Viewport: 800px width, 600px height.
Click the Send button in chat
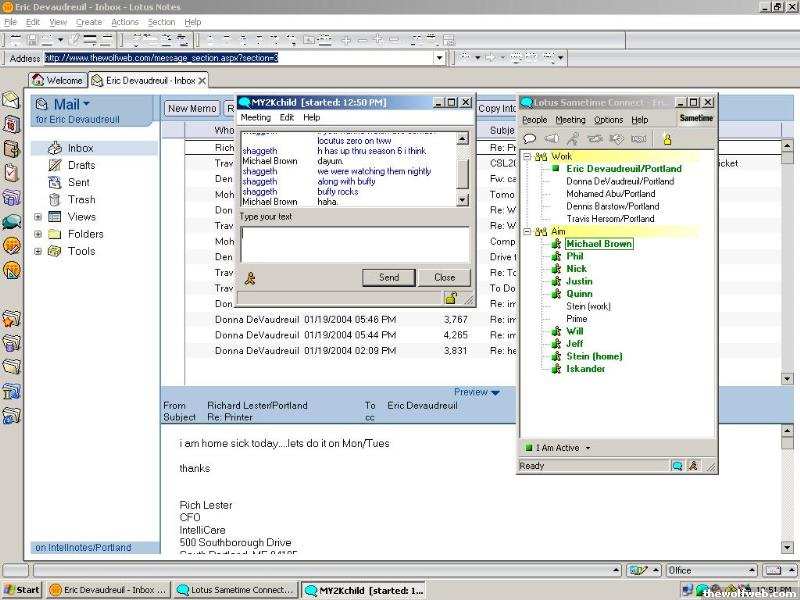(x=389, y=277)
